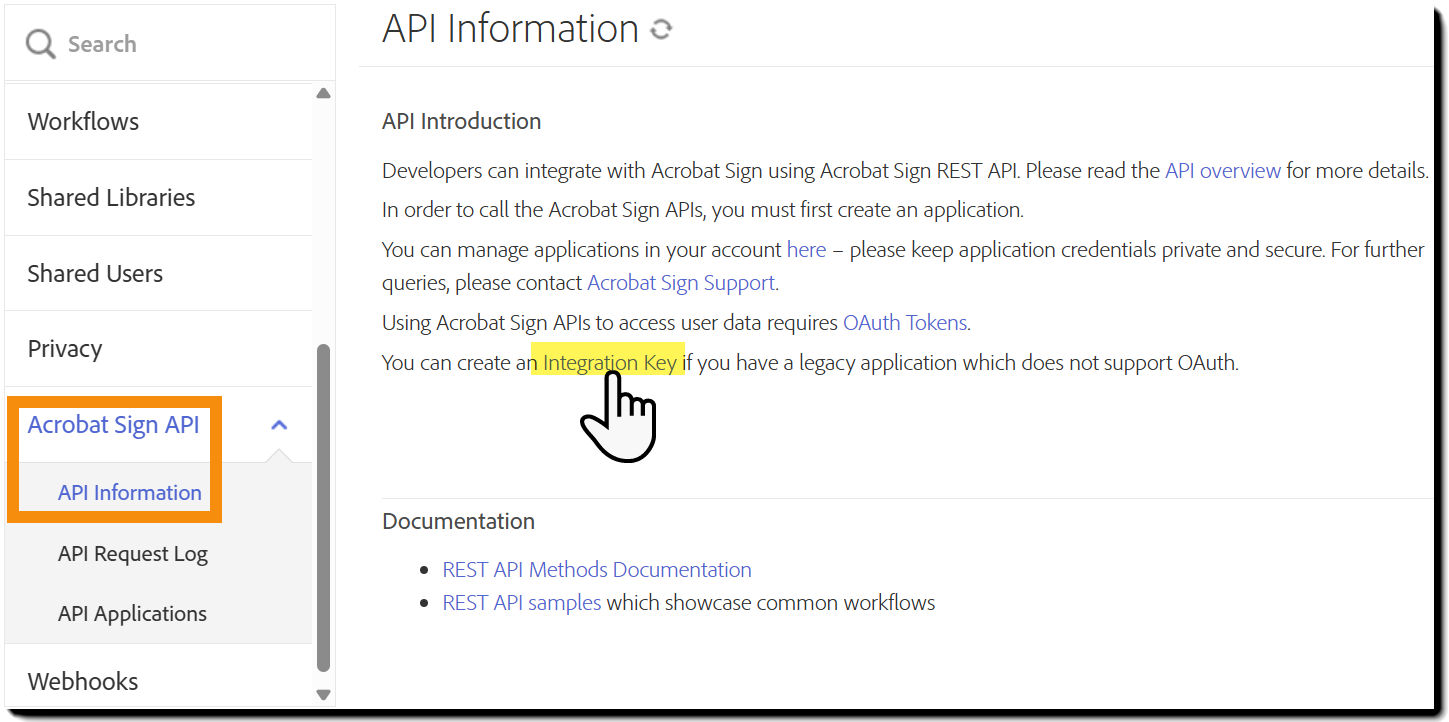
Task: Refresh the API Information page
Action: [660, 29]
